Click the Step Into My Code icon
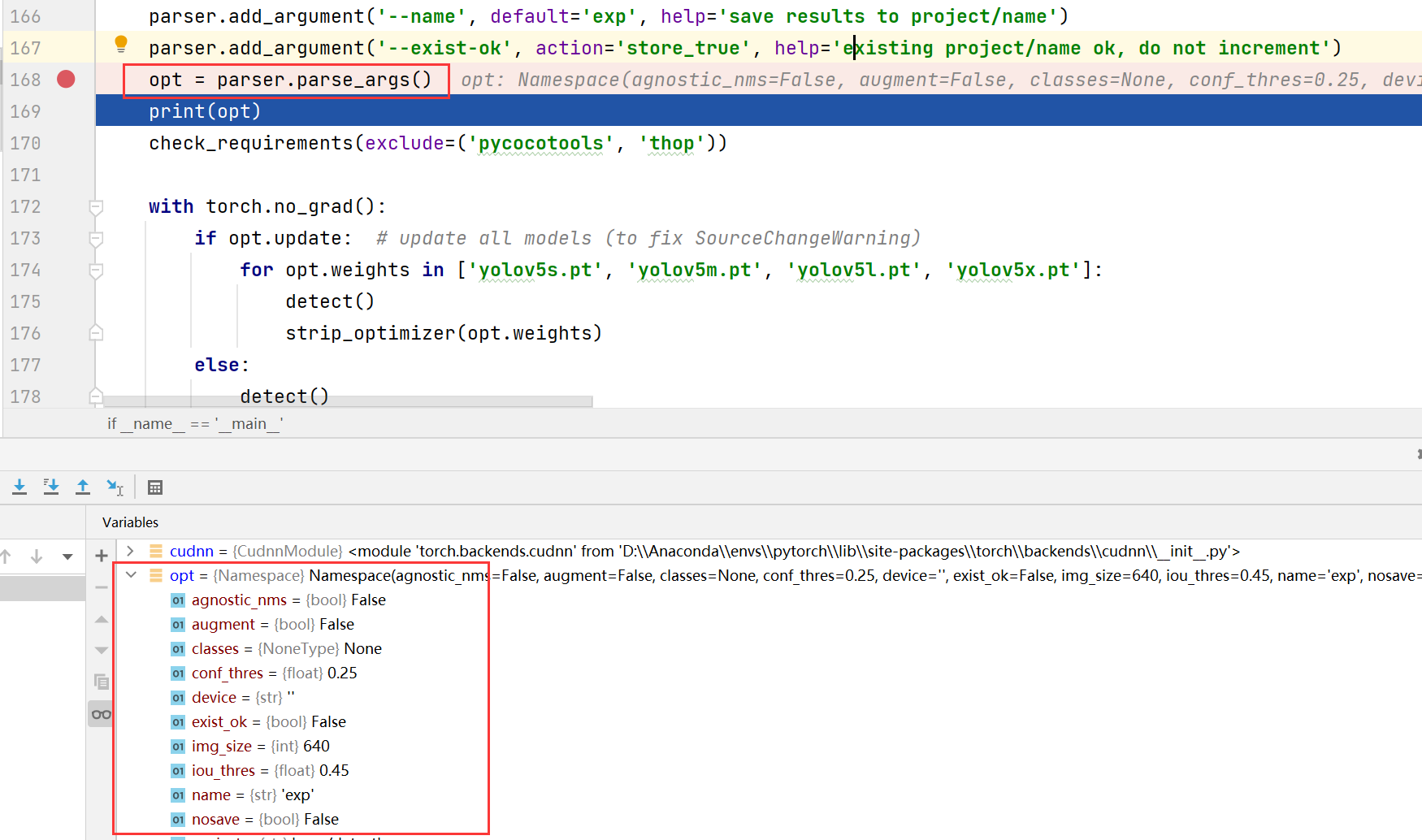1422x840 pixels. click(51, 487)
